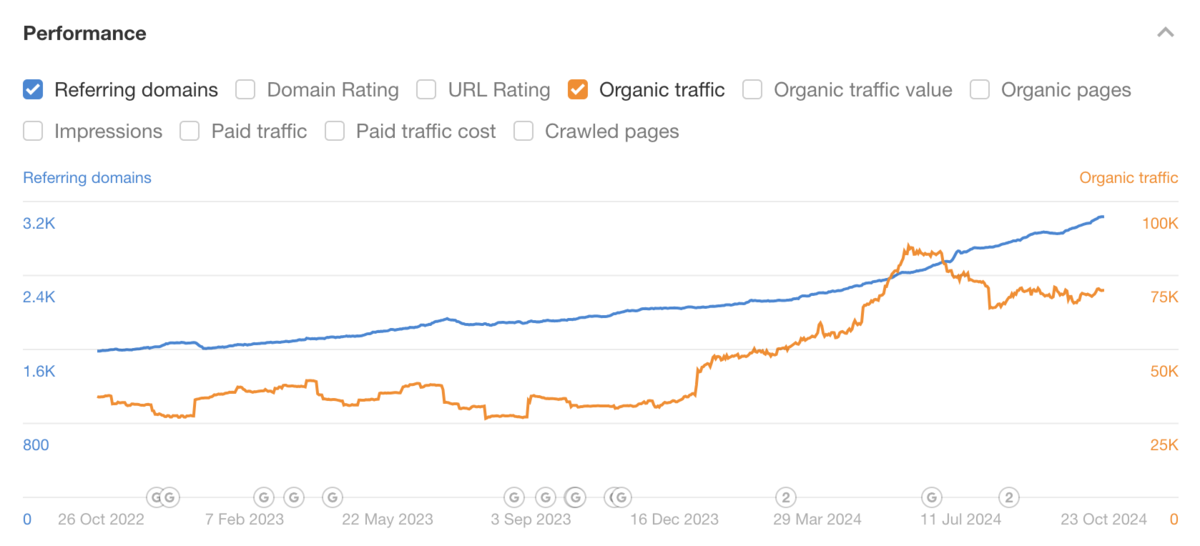
Task: Enable the Domain Rating checkbox
Action: (x=246, y=90)
